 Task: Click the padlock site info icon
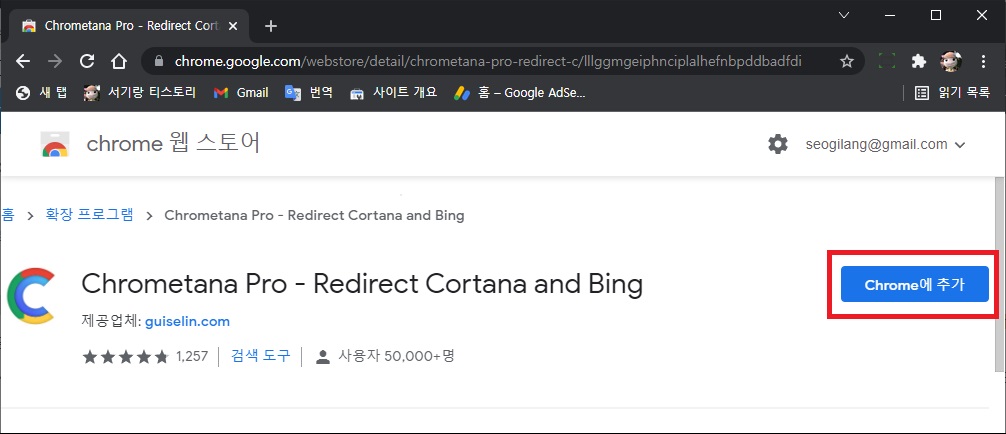coord(159,62)
